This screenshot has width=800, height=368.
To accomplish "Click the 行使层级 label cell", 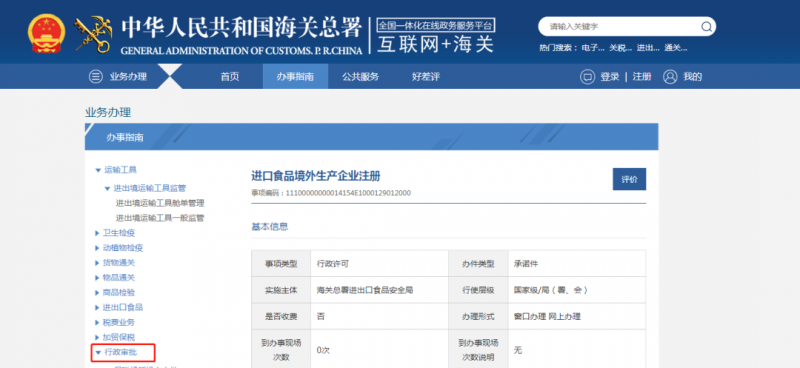I will pos(479,290).
